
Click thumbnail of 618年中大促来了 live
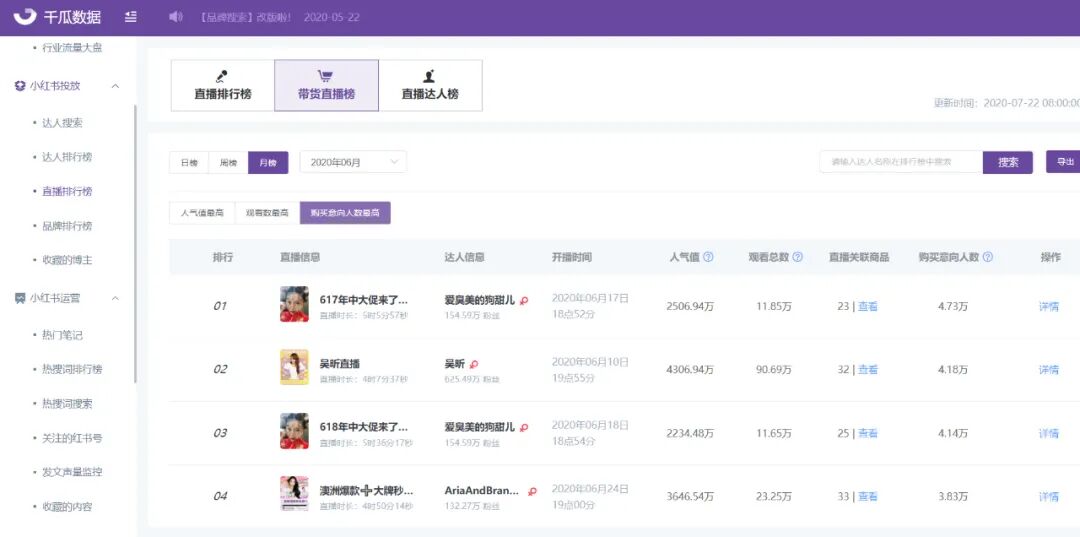[294, 431]
